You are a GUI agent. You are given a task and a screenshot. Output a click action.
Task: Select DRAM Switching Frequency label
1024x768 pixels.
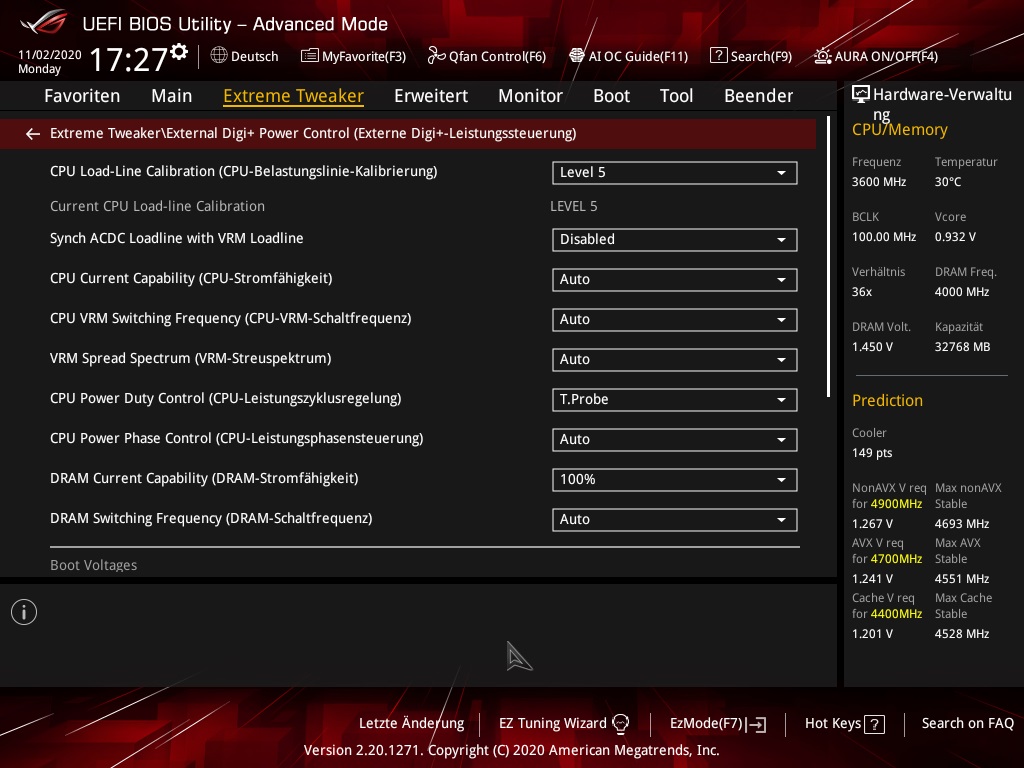tap(211, 519)
